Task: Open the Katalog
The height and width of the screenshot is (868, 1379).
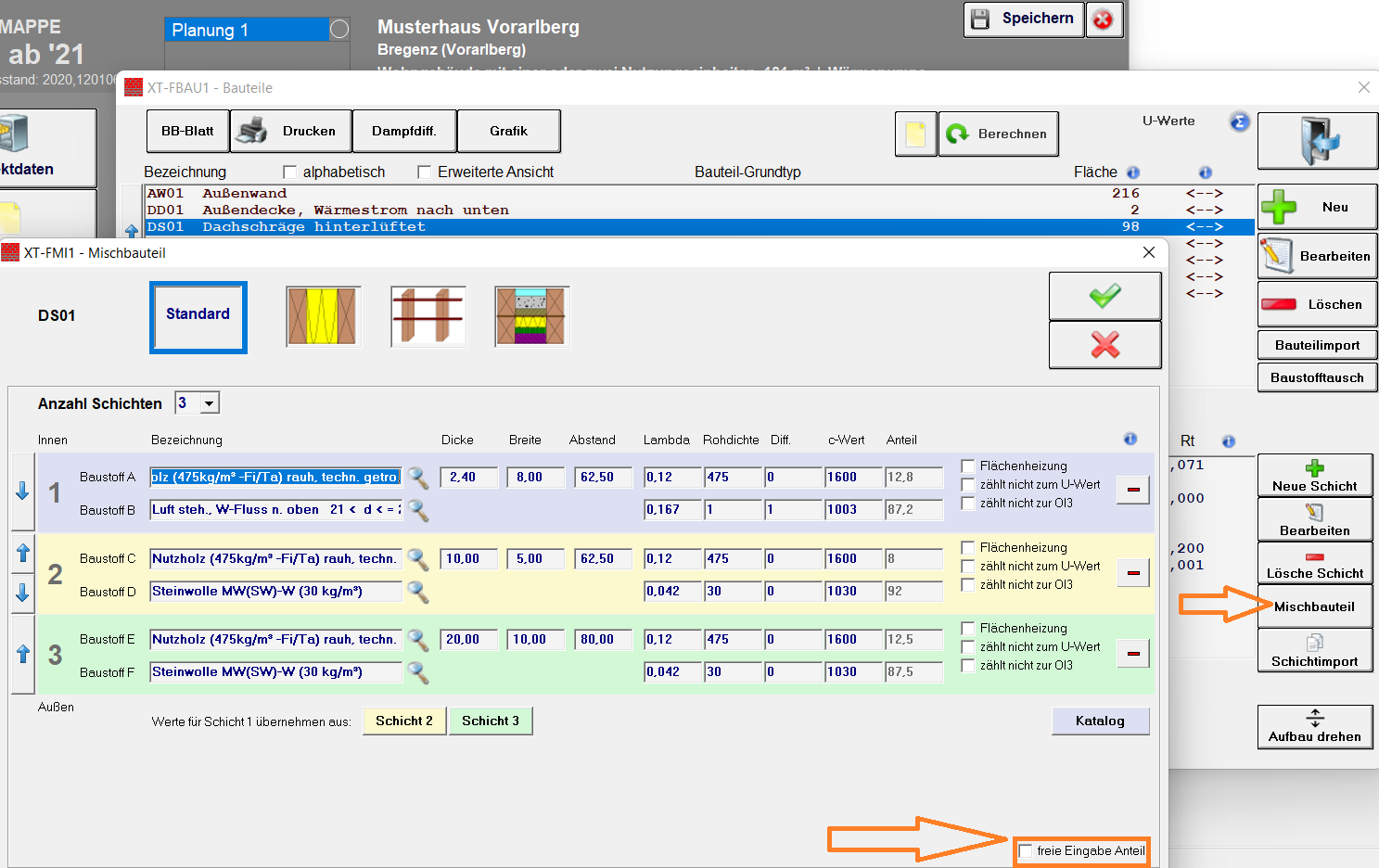Action: tap(1100, 721)
